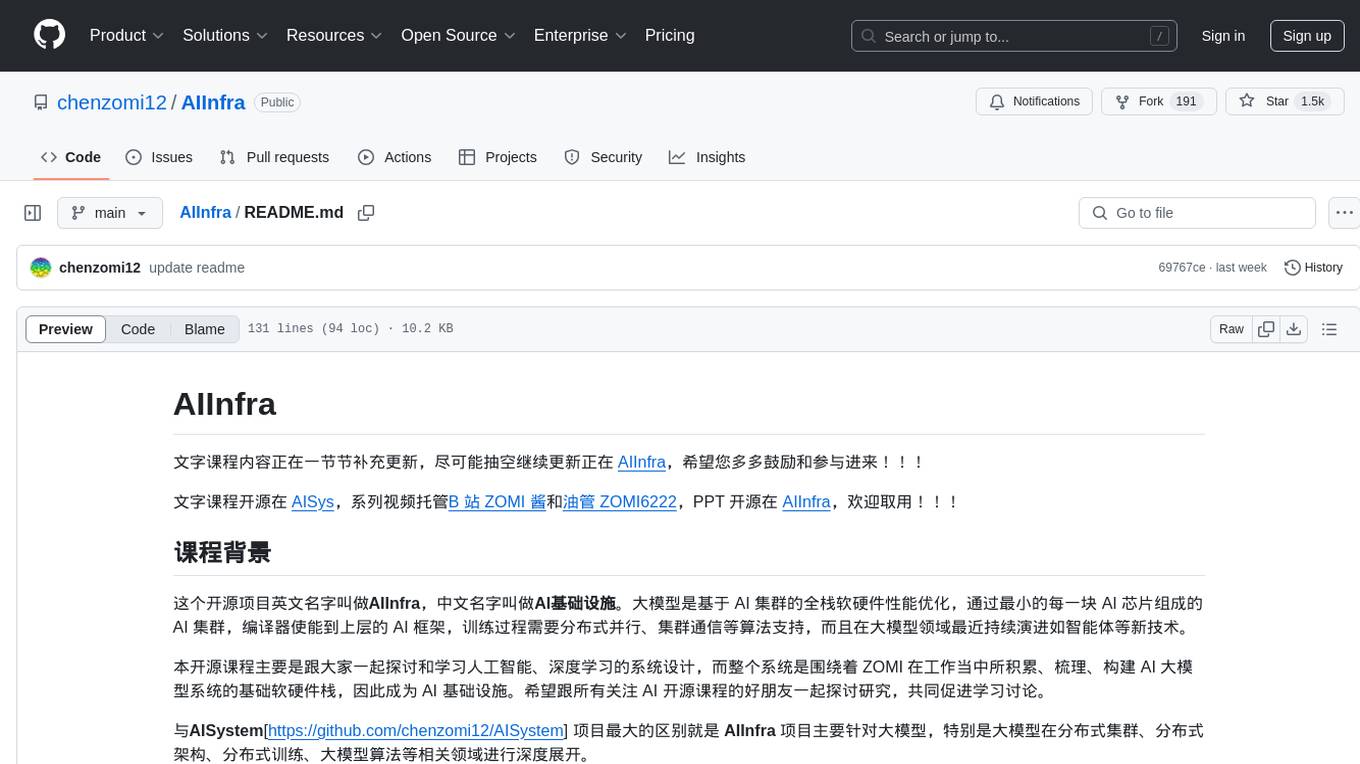Open the 油管 ZOMI6222 link
The width and height of the screenshot is (1360, 764).
click(x=621, y=502)
